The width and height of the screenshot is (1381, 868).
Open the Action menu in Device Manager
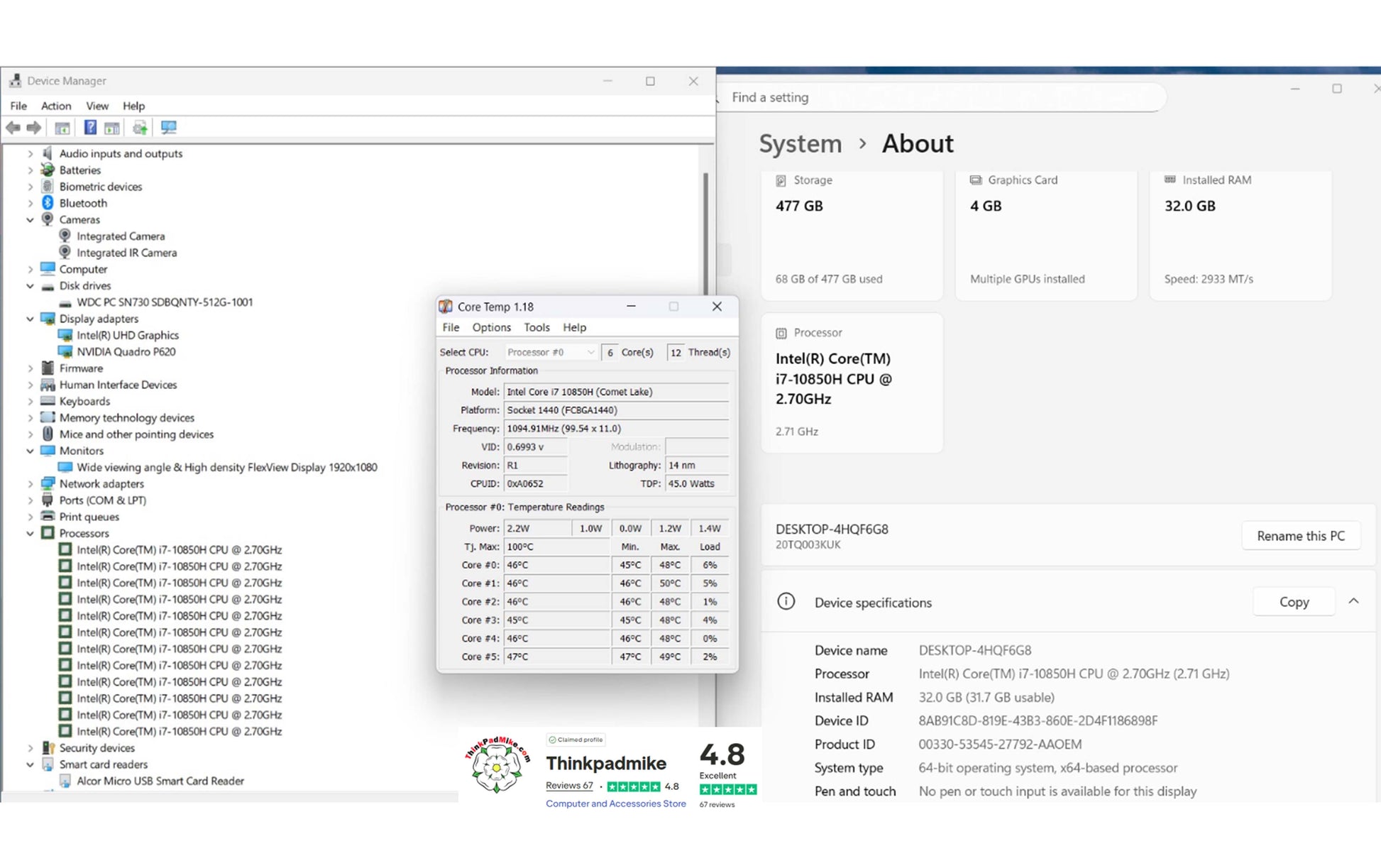(55, 106)
